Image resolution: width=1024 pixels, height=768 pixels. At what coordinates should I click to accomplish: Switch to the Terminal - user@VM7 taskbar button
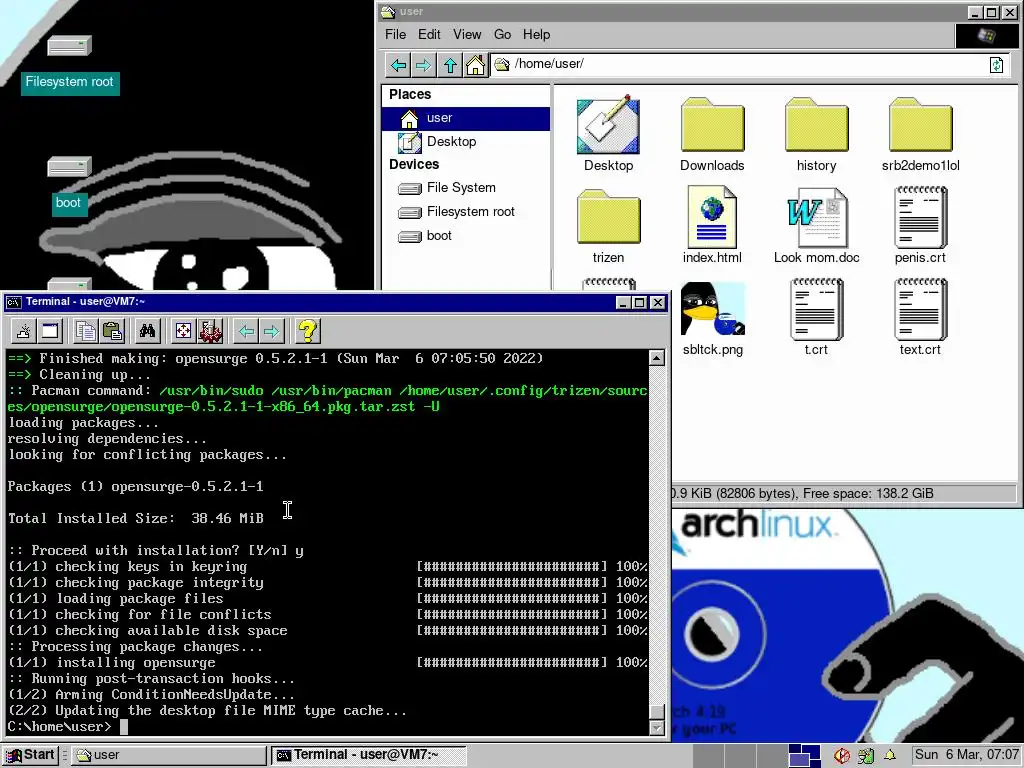pyautogui.click(x=368, y=755)
